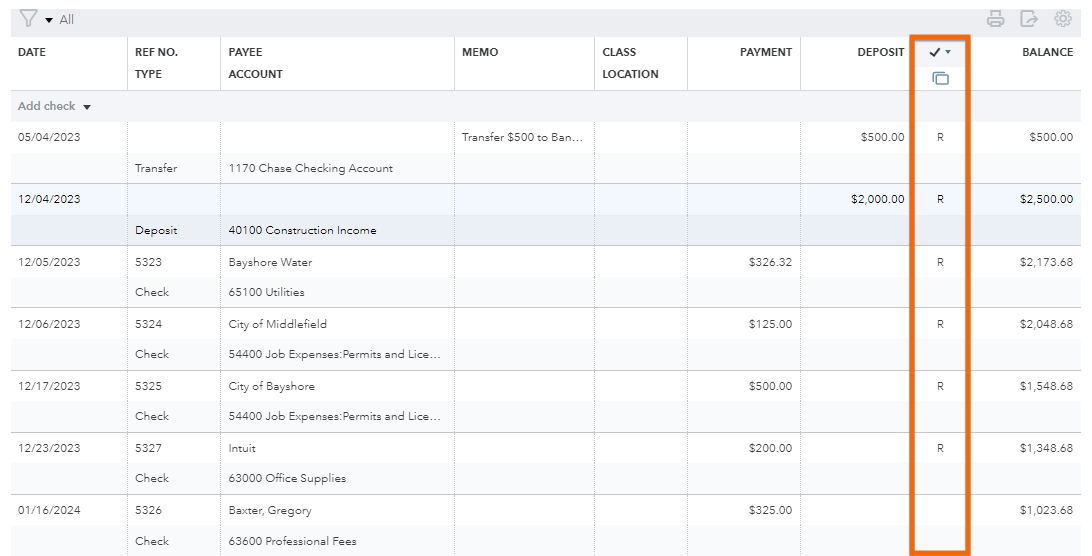Click the copy icon under reconcile header

pyautogui.click(x=940, y=78)
